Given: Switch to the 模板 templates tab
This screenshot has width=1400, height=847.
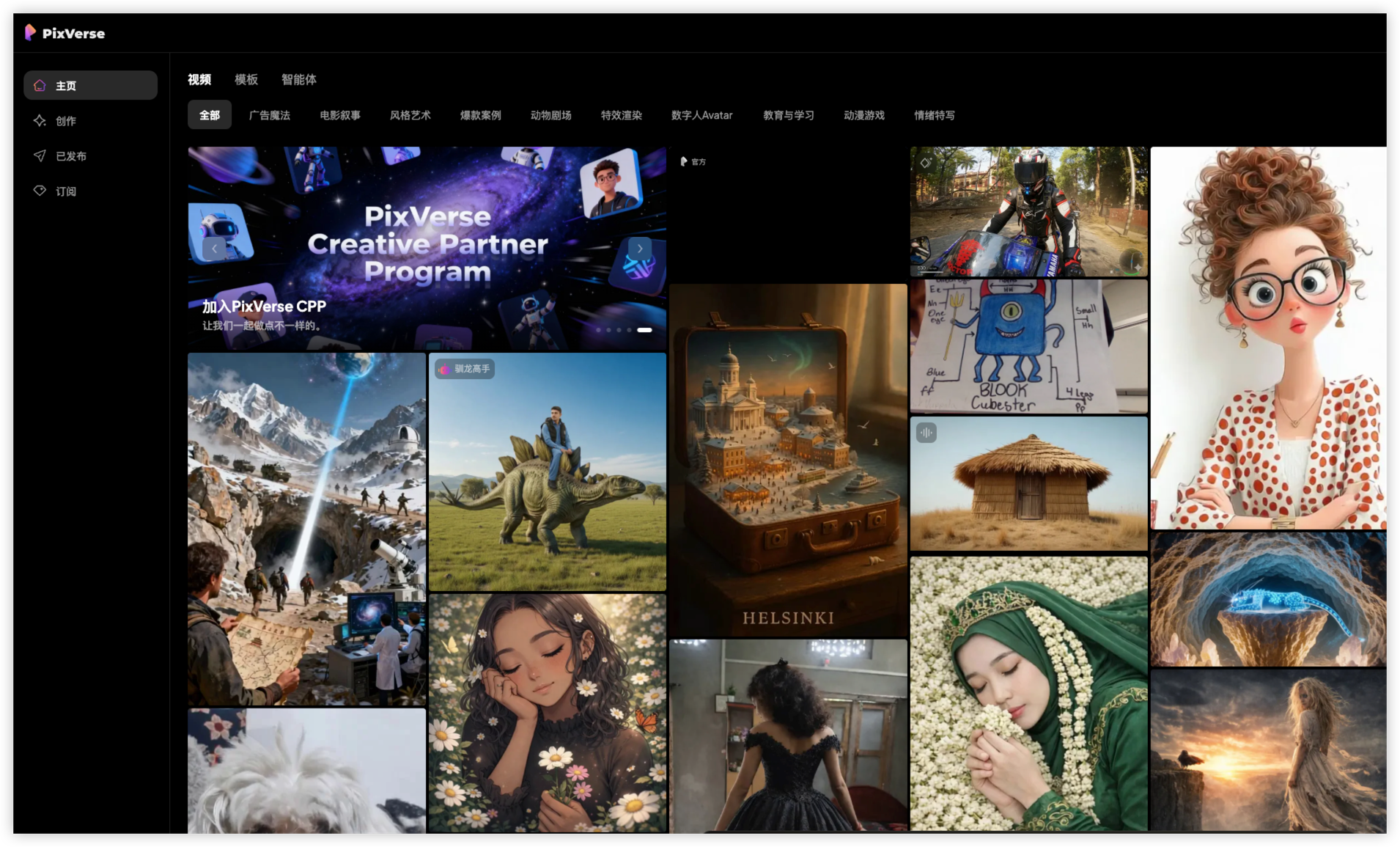Looking at the screenshot, I should coord(246,79).
